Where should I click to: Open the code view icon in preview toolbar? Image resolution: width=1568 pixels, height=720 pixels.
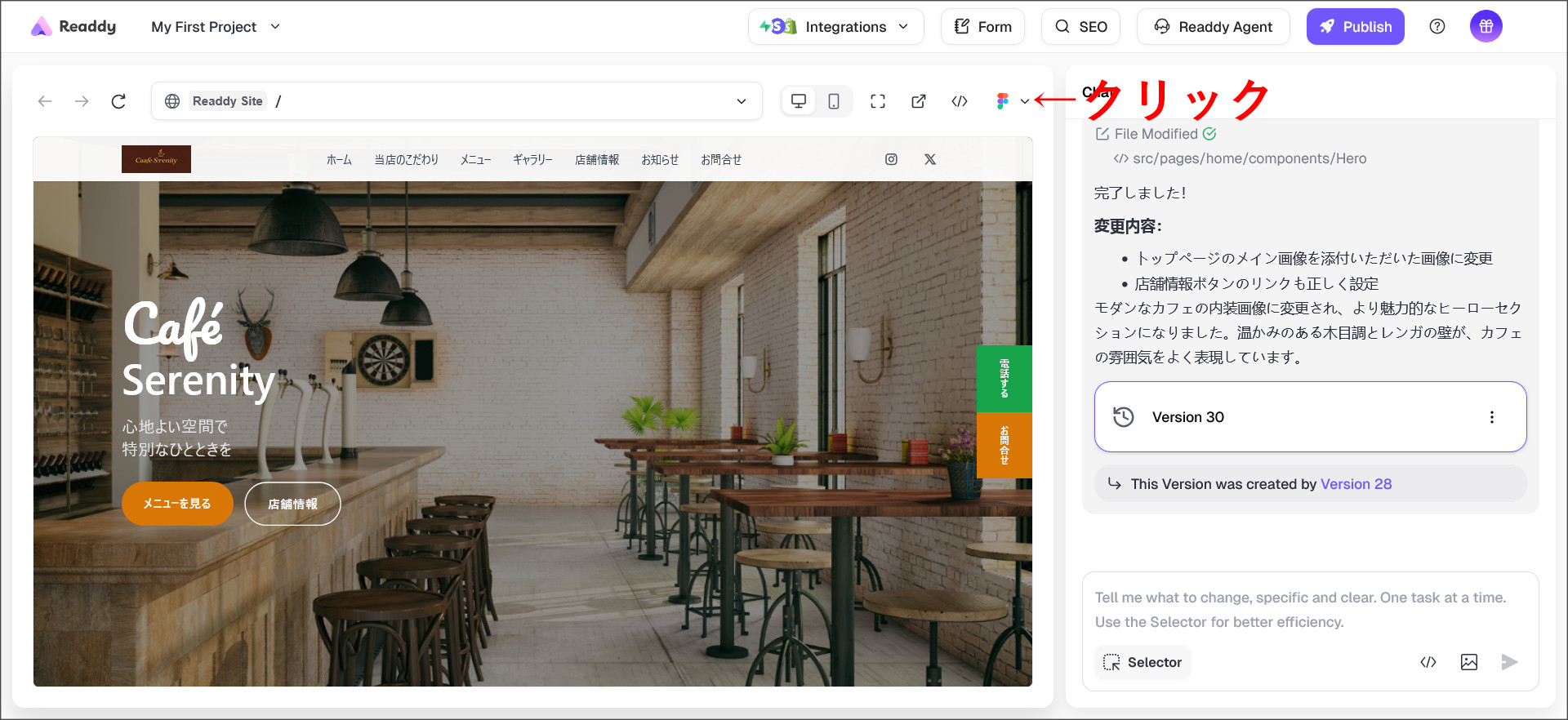click(x=960, y=101)
